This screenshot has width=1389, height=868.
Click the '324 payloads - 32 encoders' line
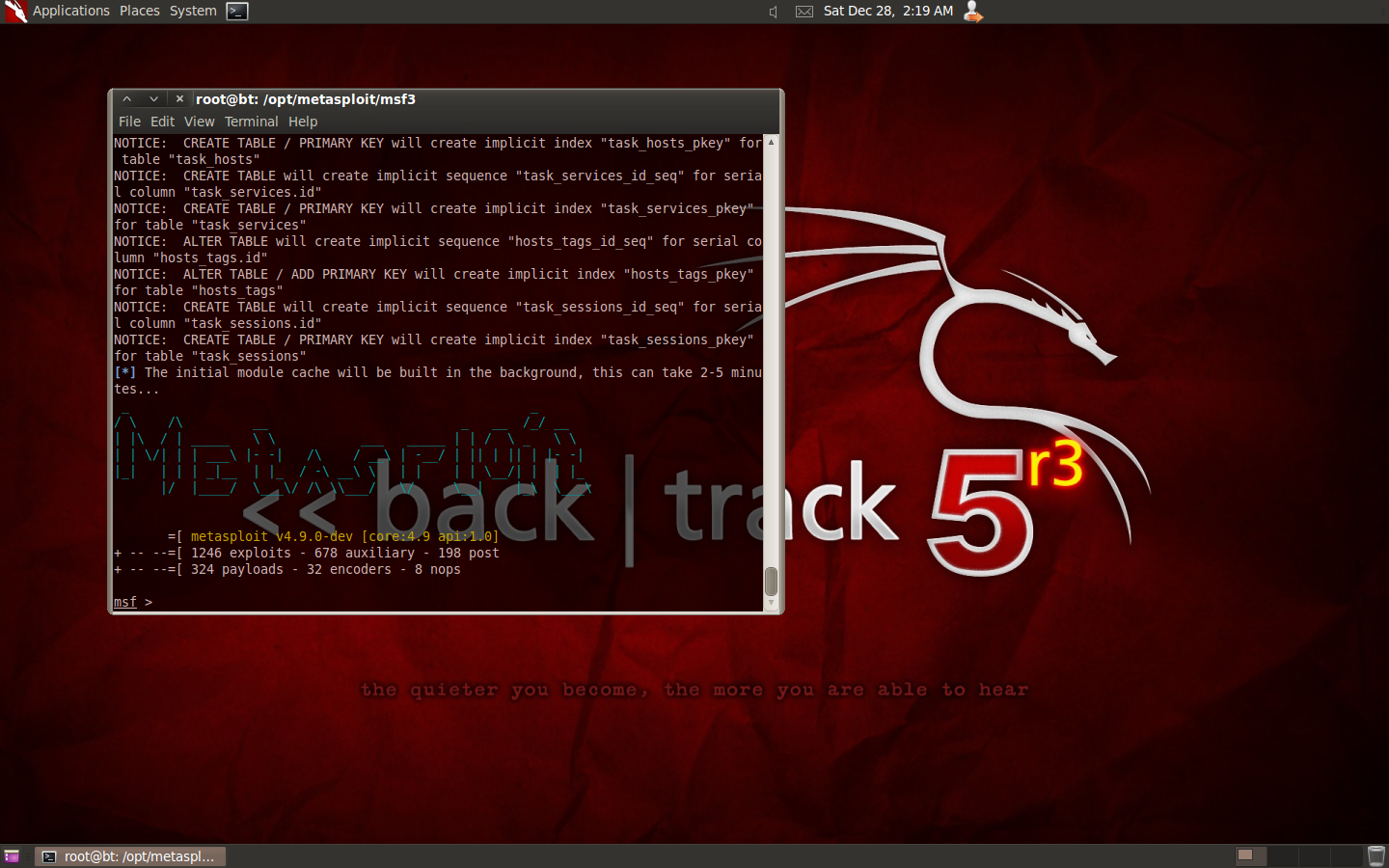287,569
